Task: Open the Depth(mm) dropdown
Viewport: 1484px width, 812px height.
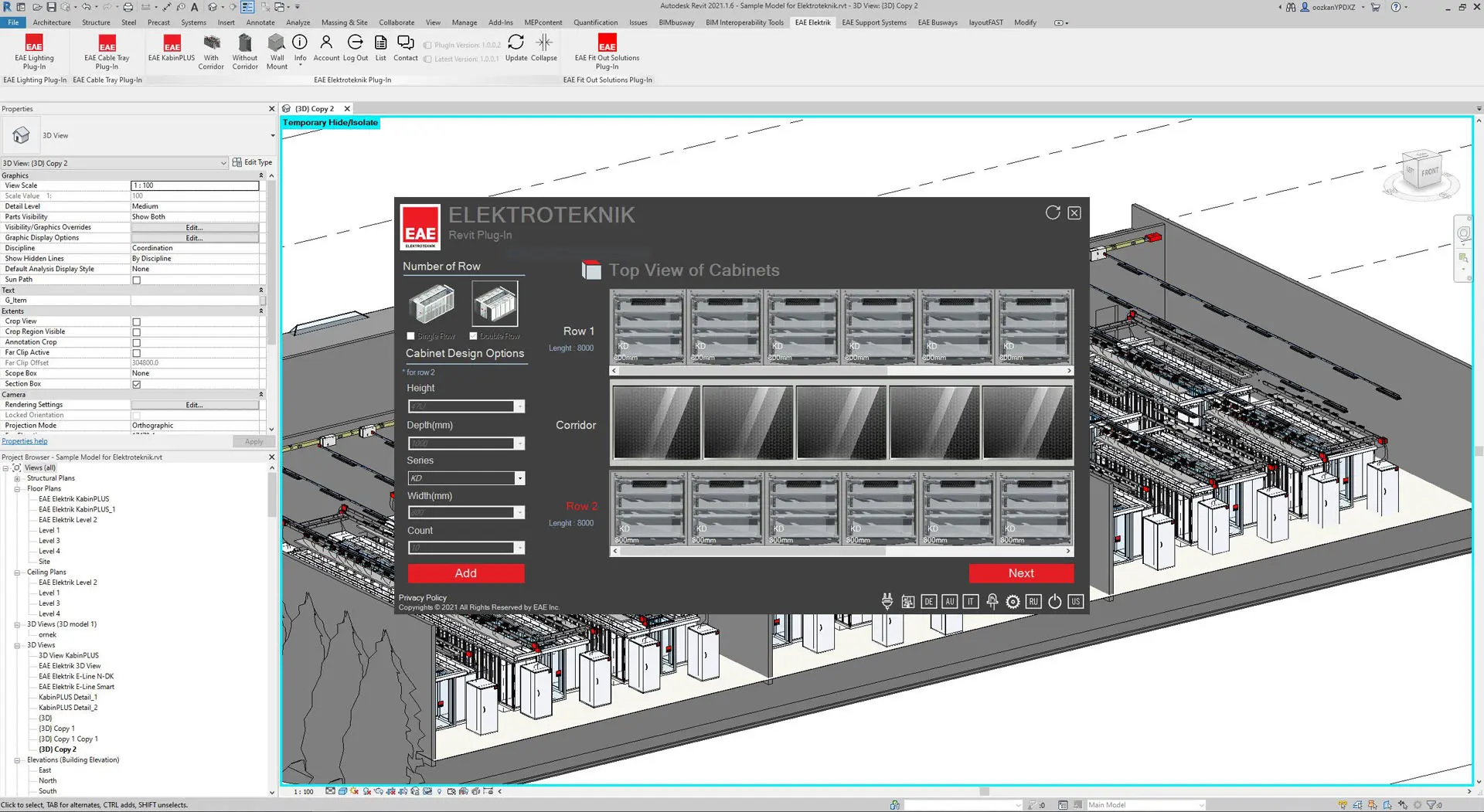Action: point(519,443)
